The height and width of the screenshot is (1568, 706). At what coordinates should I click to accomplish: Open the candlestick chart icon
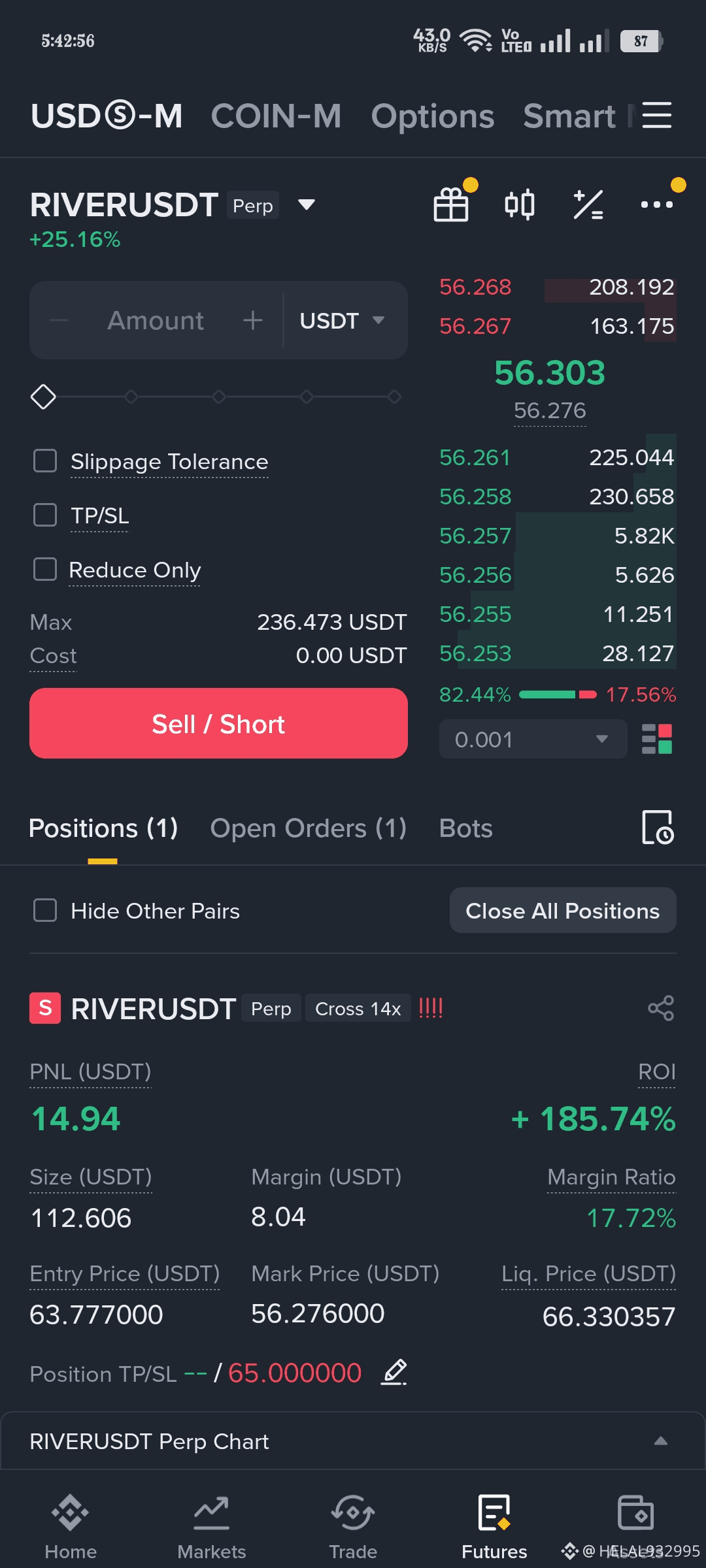point(520,205)
